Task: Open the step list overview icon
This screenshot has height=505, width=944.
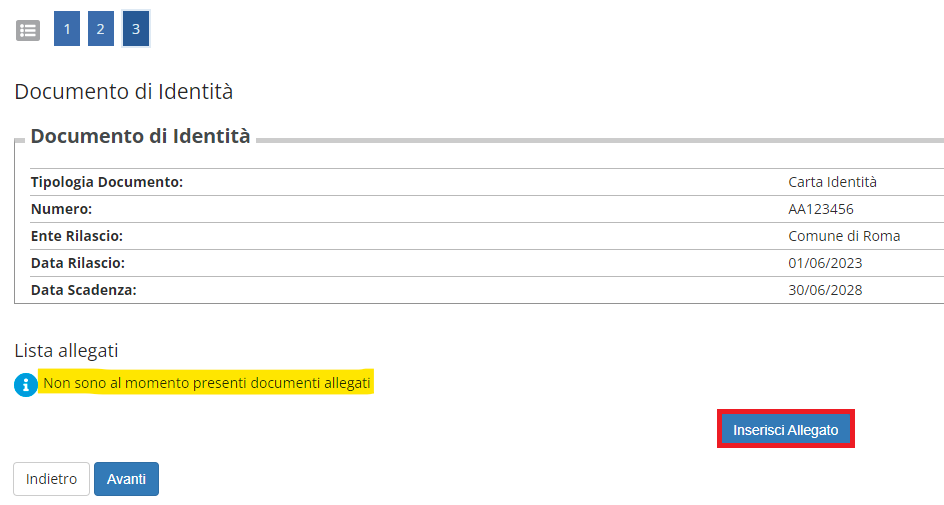Action: tap(28, 30)
